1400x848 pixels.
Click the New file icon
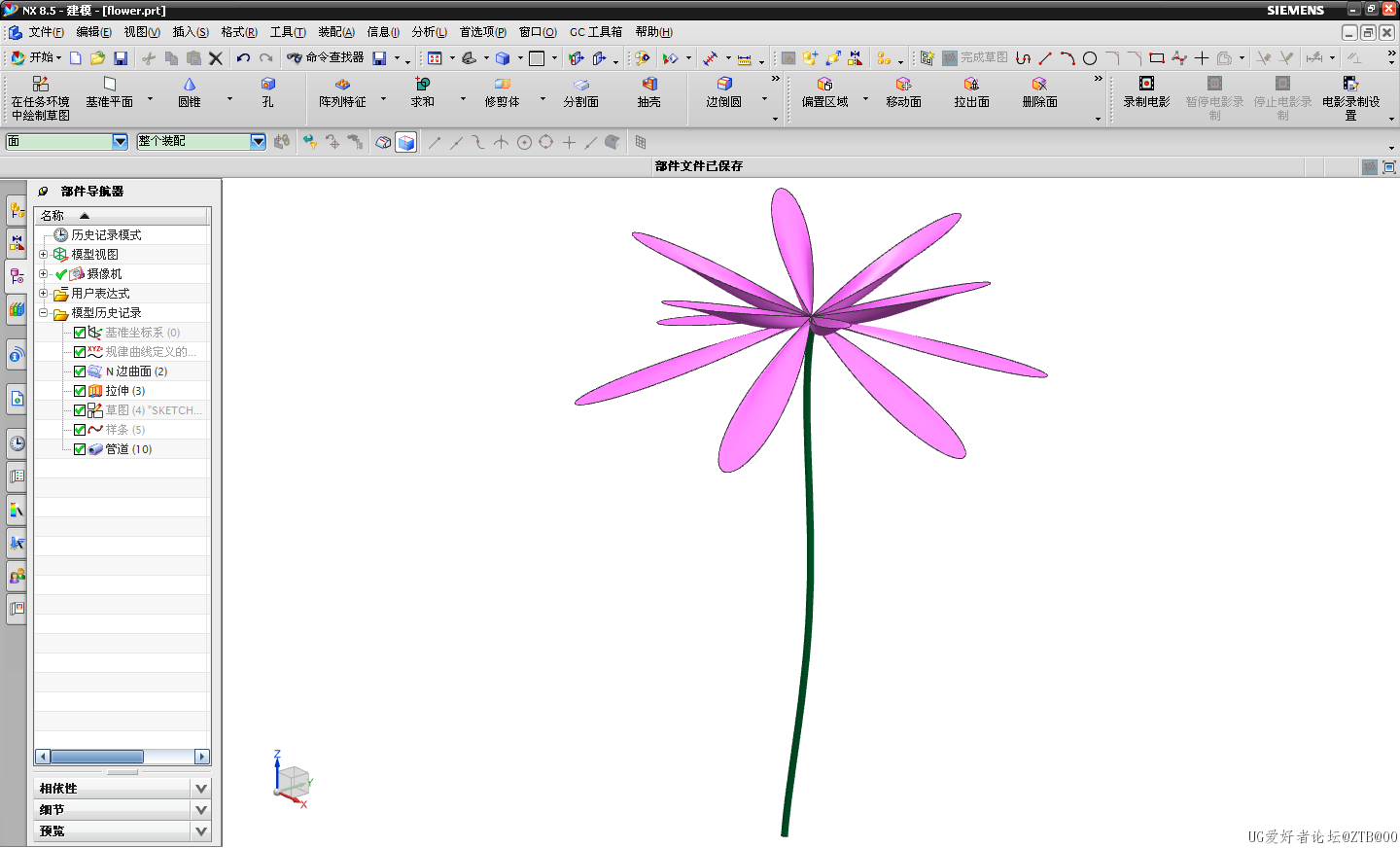click(76, 58)
